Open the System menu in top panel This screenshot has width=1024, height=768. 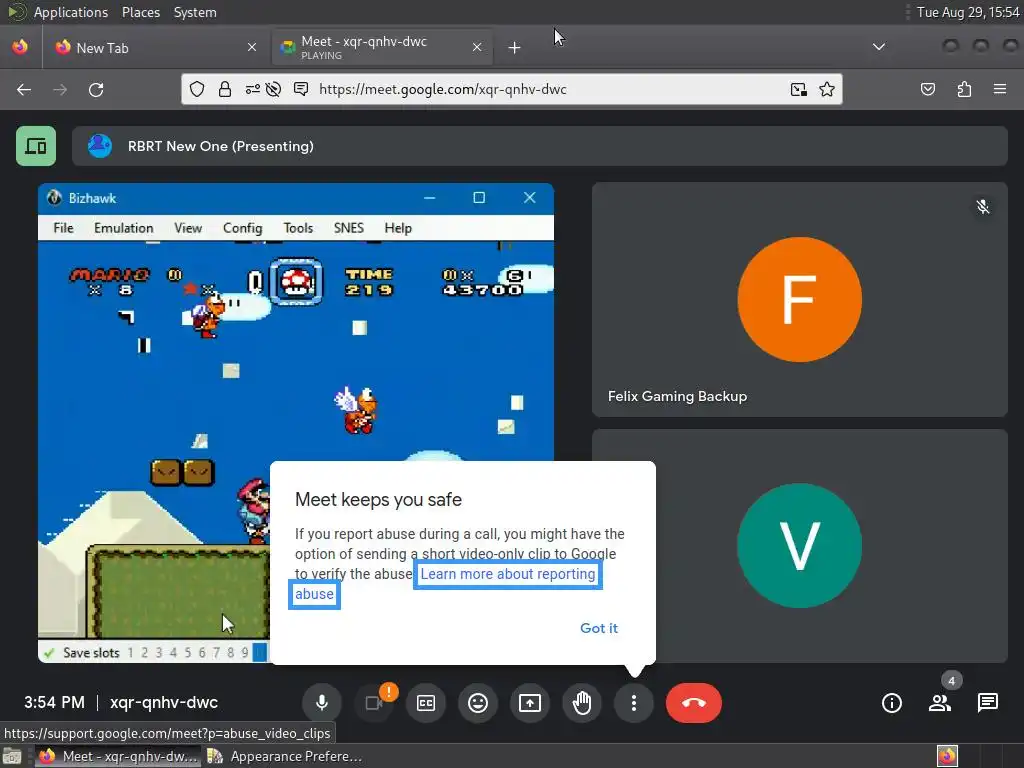point(195,12)
